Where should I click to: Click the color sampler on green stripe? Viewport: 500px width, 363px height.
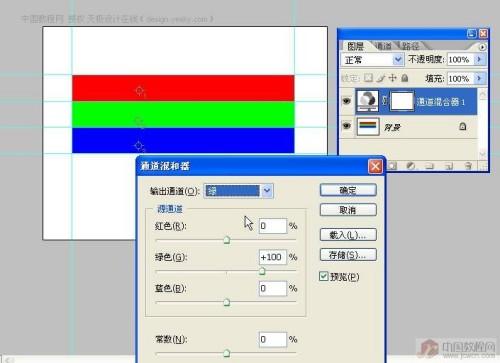point(139,122)
